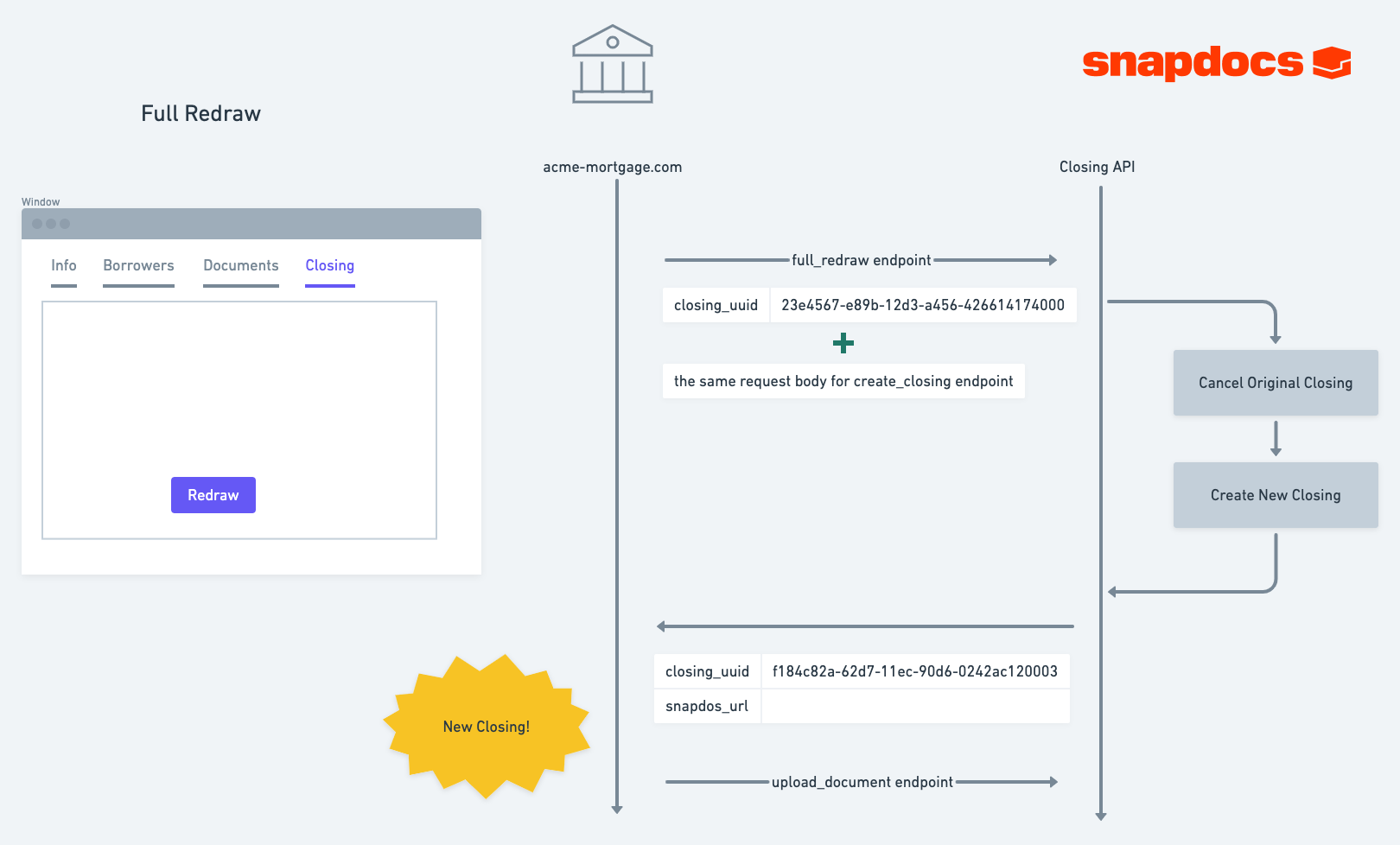The width and height of the screenshot is (1400, 845).
Task: Switch to the Borrowers tab
Action: point(138,265)
